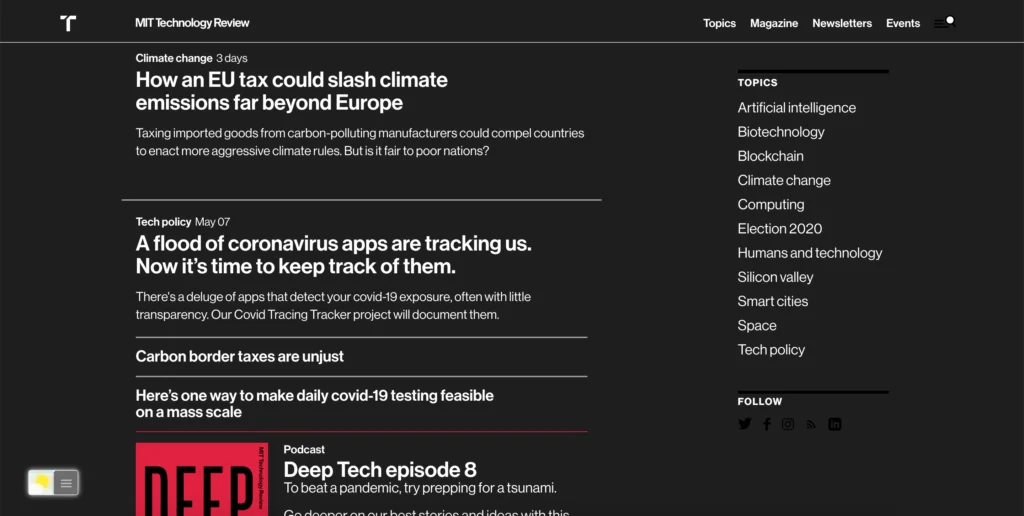Click the 'May 07' date text

click(212, 222)
